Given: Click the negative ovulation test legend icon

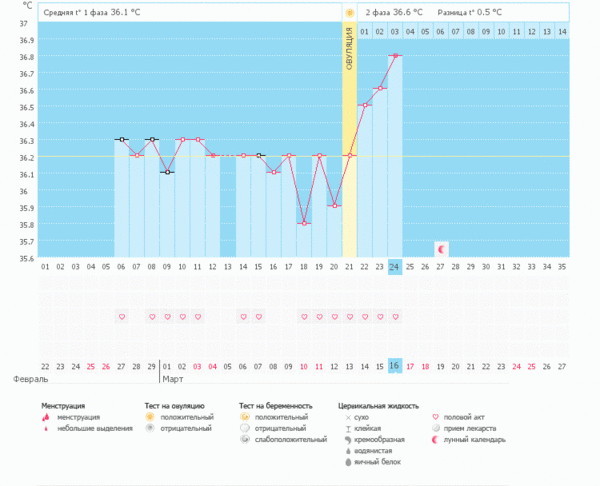Looking at the screenshot, I should point(150,428).
